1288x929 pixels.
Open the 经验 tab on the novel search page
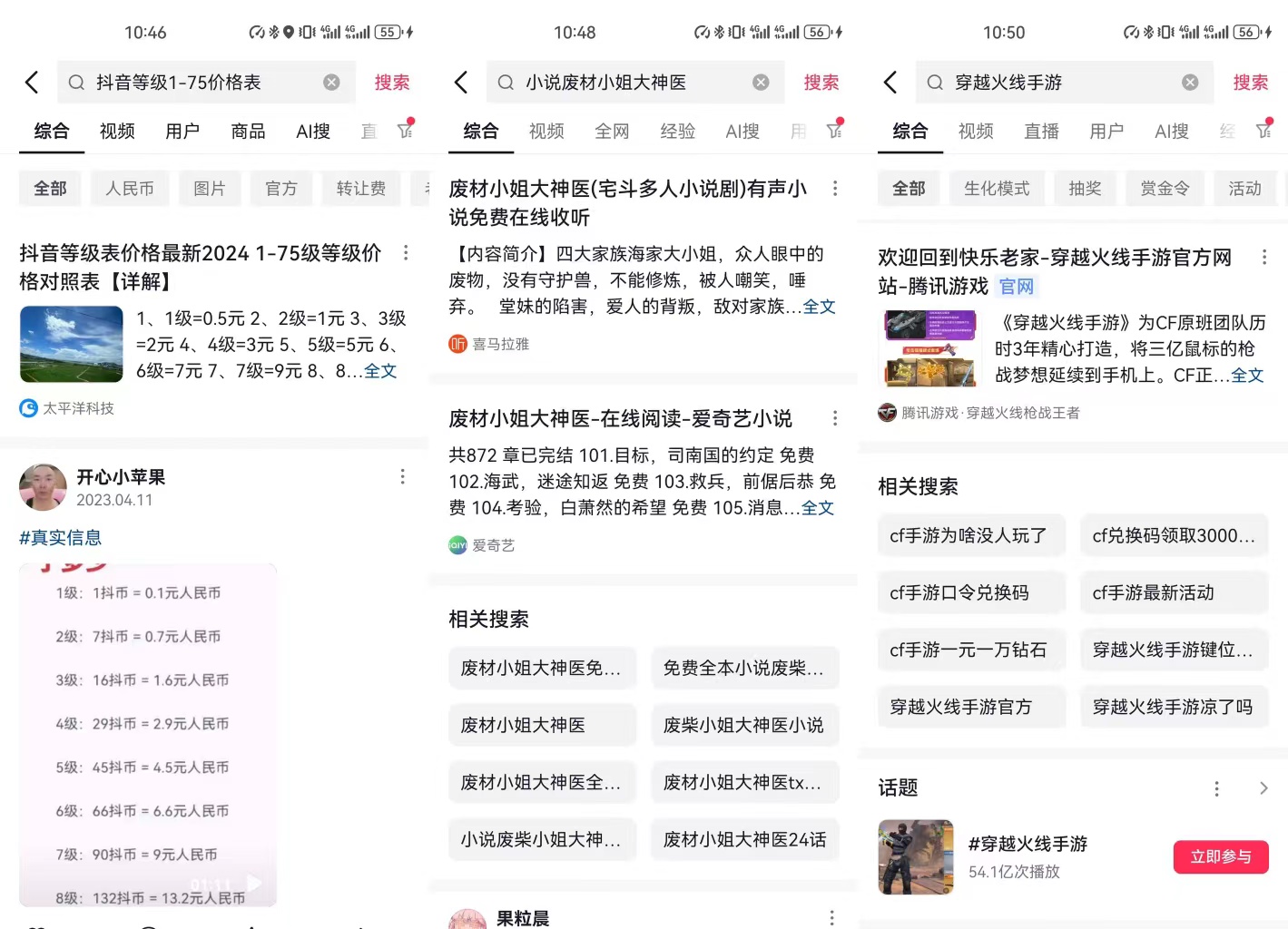coord(676,131)
